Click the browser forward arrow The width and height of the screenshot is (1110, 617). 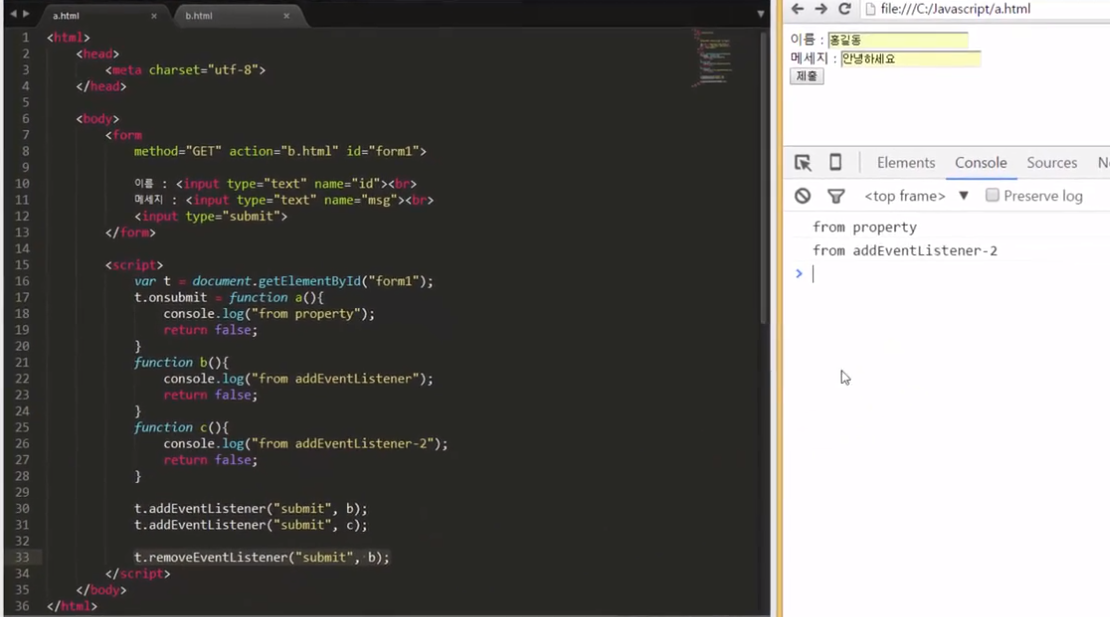(x=820, y=9)
